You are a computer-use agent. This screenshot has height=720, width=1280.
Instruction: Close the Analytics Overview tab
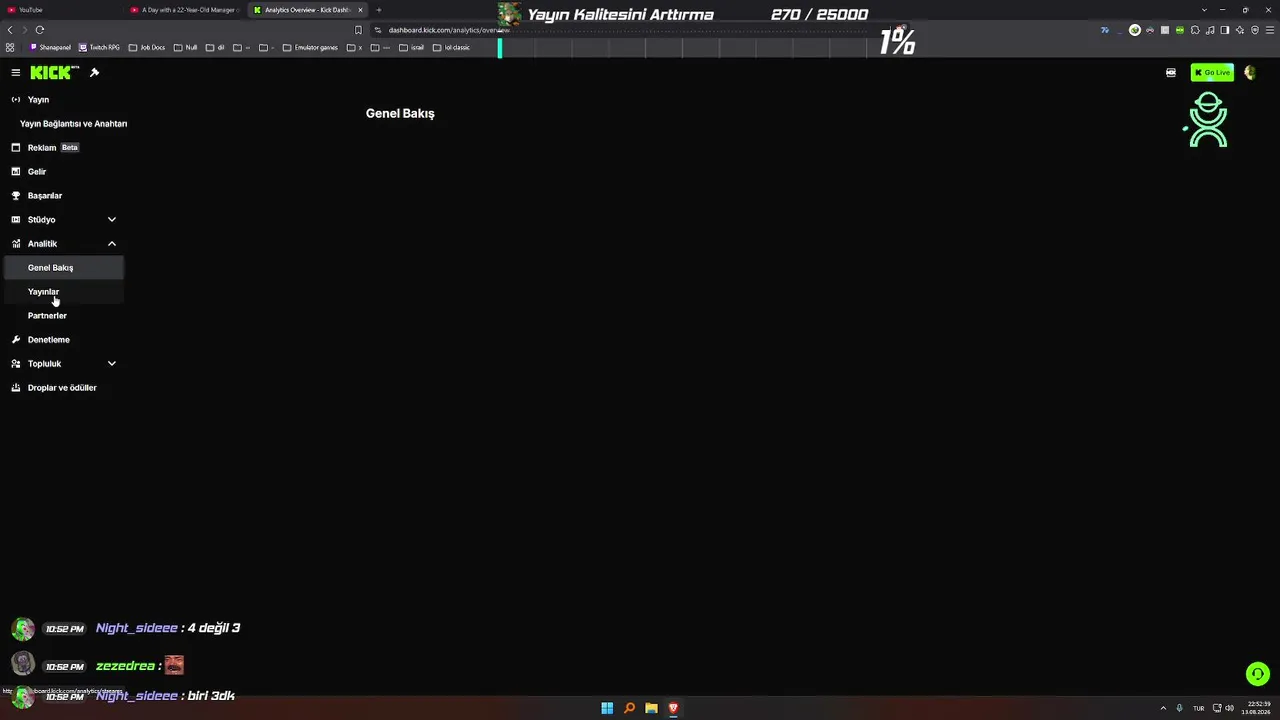(360, 10)
